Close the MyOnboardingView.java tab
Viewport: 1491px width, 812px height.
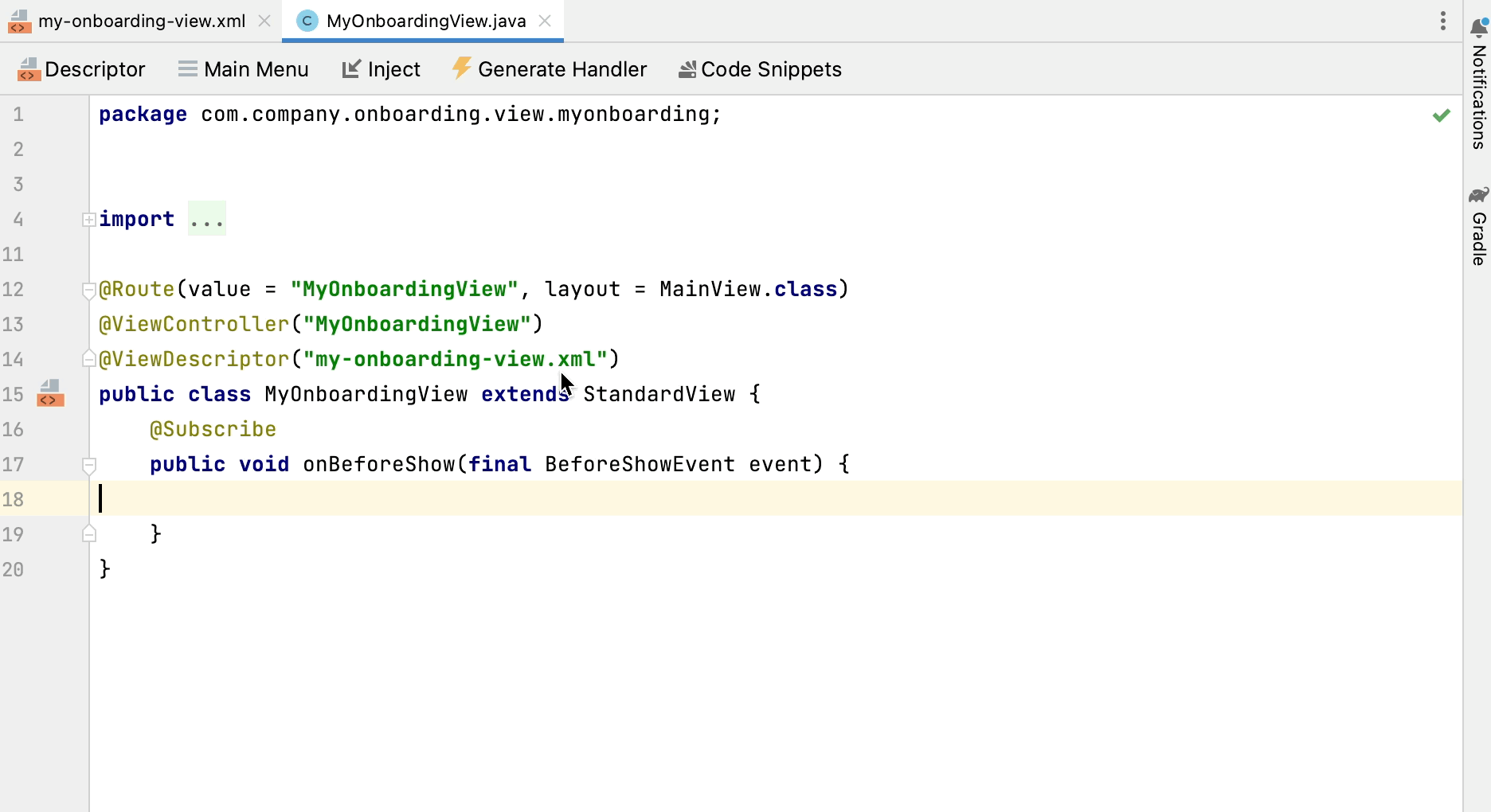tap(545, 21)
